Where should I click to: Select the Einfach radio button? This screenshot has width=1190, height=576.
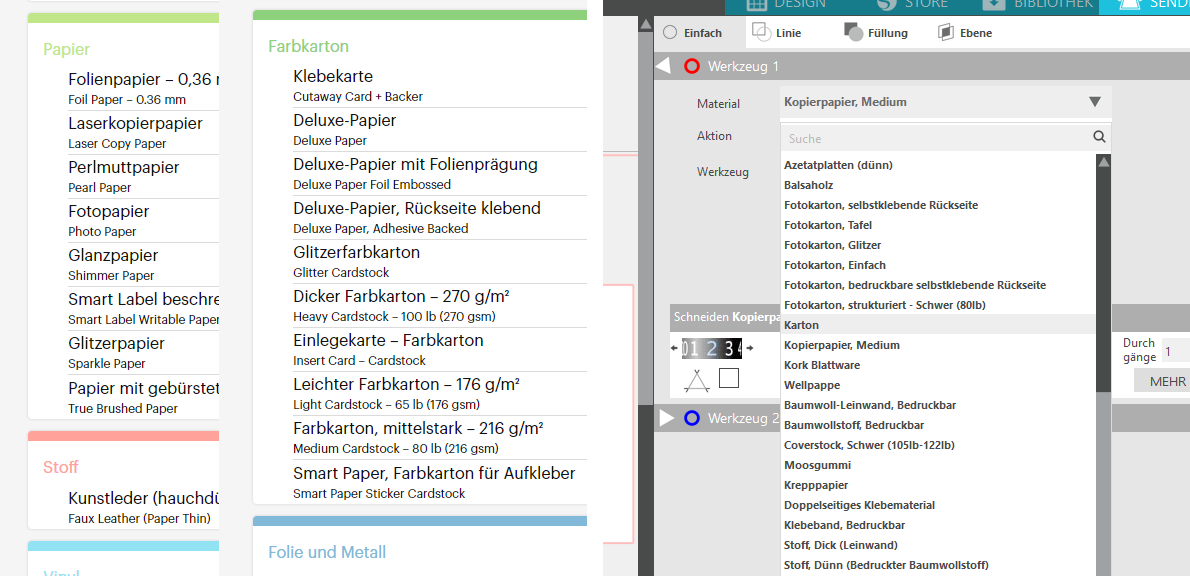click(x=670, y=33)
